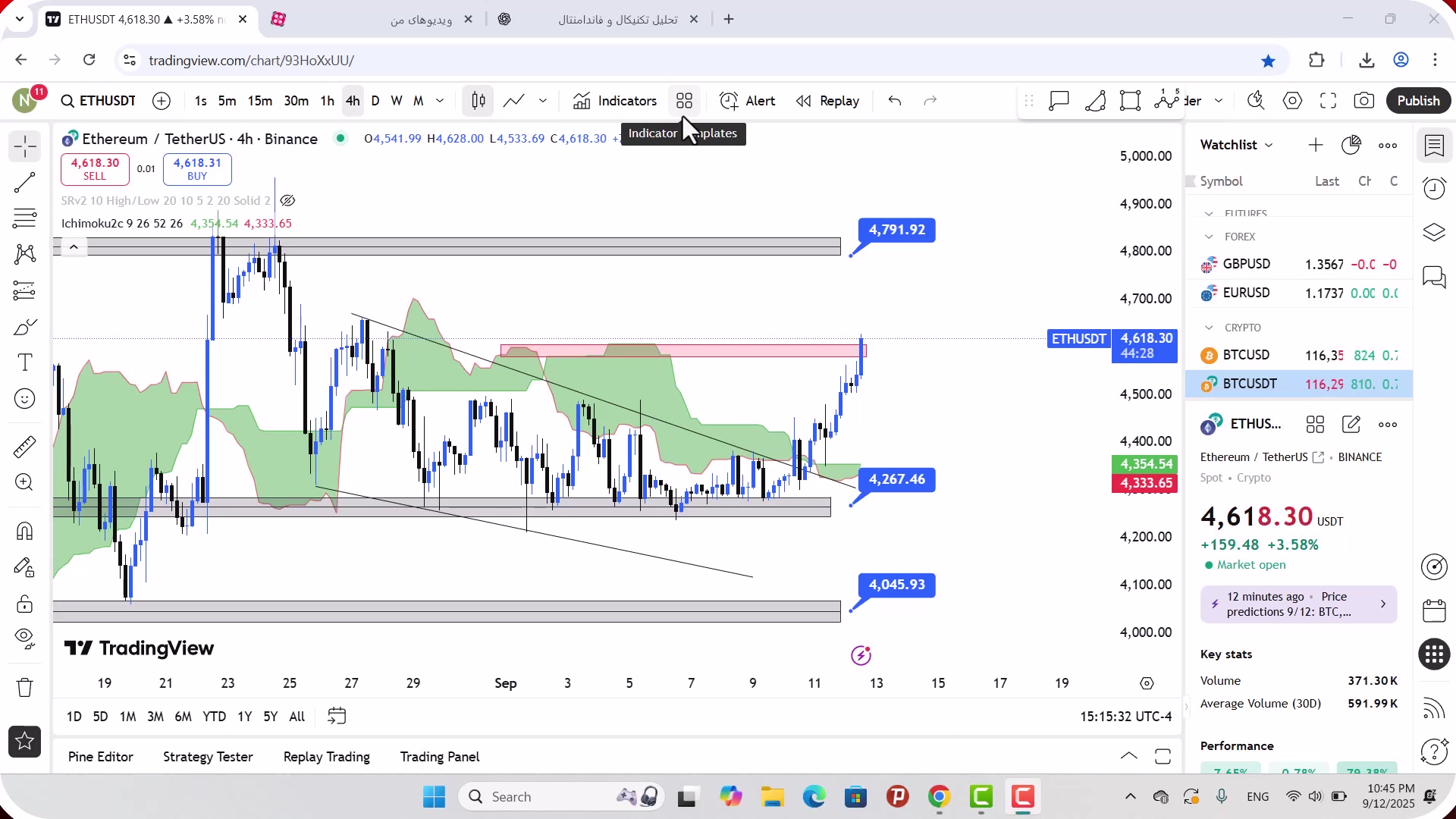Open the Fibonacci tools group
Viewport: 1456px width, 819px height.
point(25,218)
